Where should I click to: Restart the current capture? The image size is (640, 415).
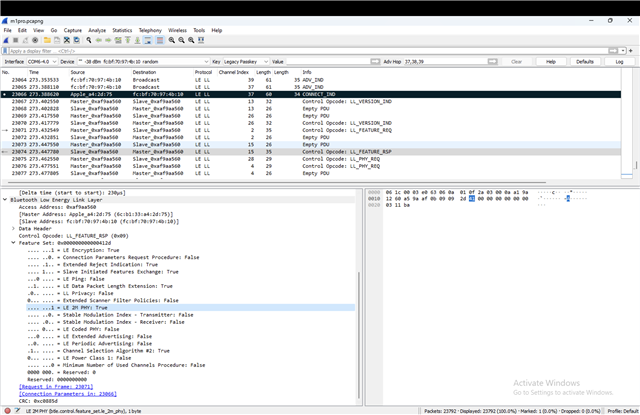(x=25, y=40)
